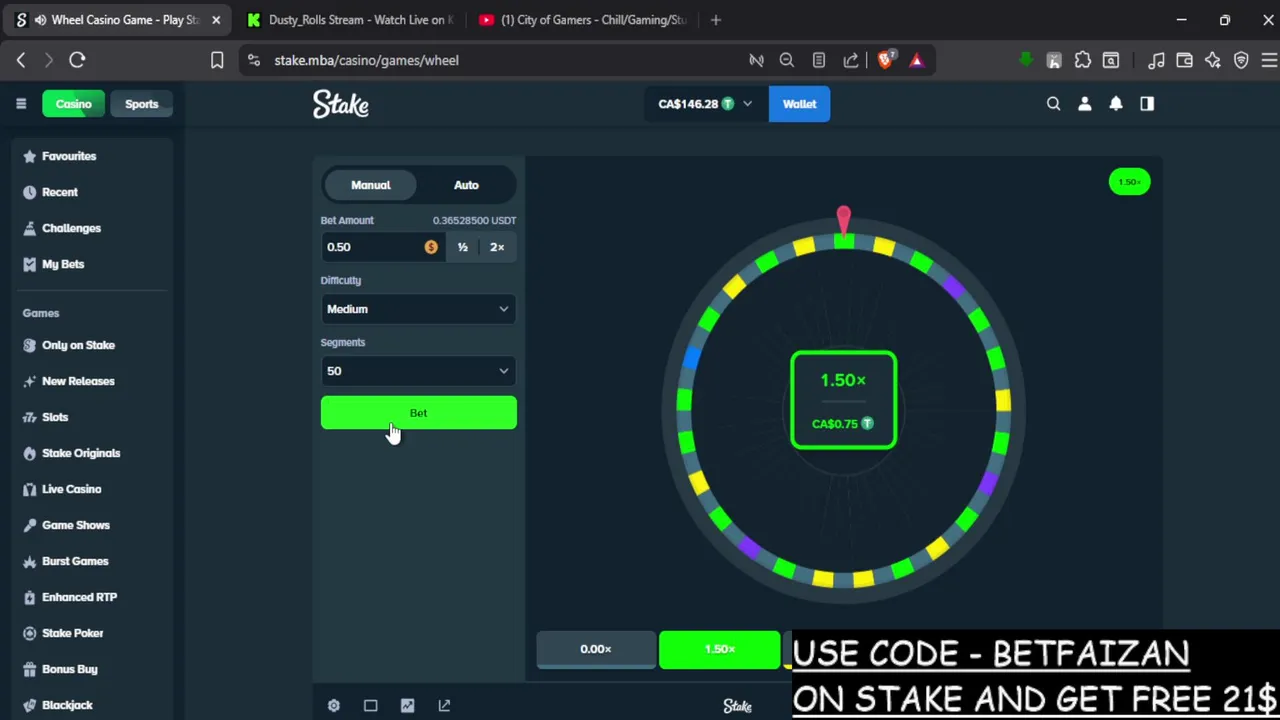Go back in browser
Viewport: 1280px width, 720px height.
pyautogui.click(x=20, y=60)
